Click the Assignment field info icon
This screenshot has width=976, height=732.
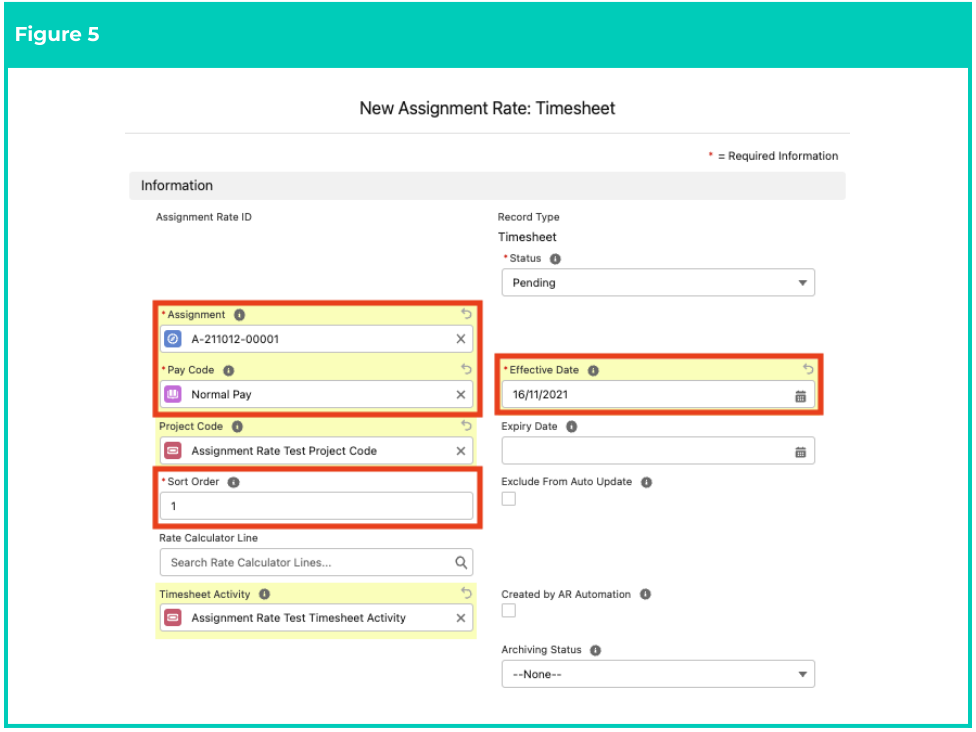[240, 315]
